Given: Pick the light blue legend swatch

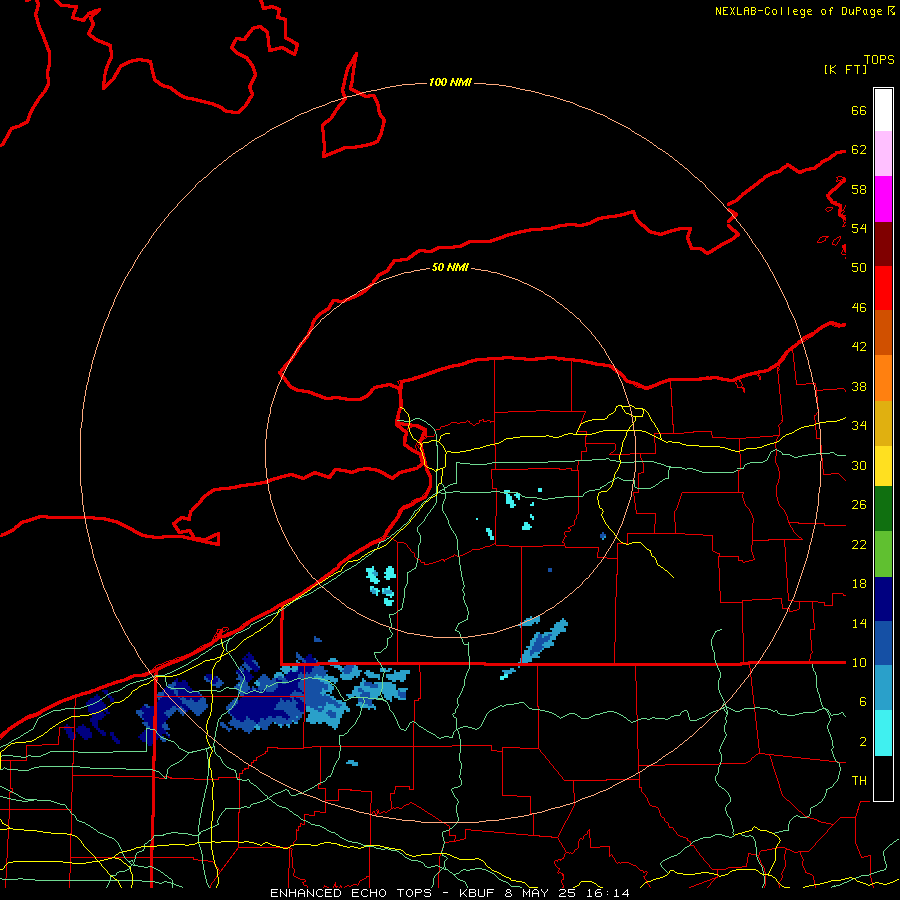Looking at the screenshot, I should pyautogui.click(x=883, y=687).
